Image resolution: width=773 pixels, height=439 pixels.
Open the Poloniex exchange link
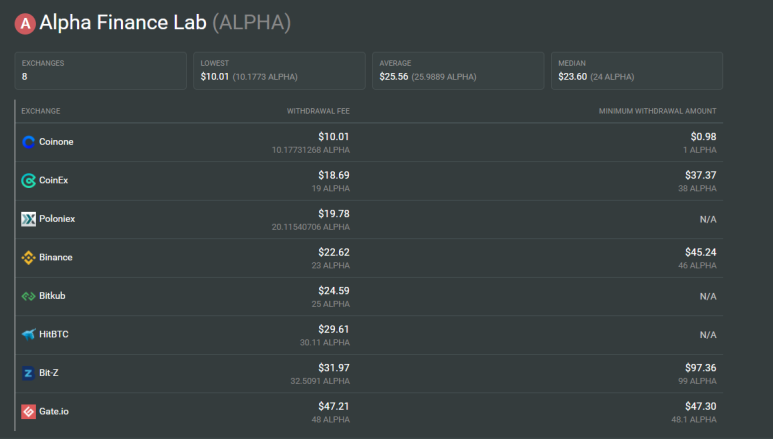[x=57, y=219]
